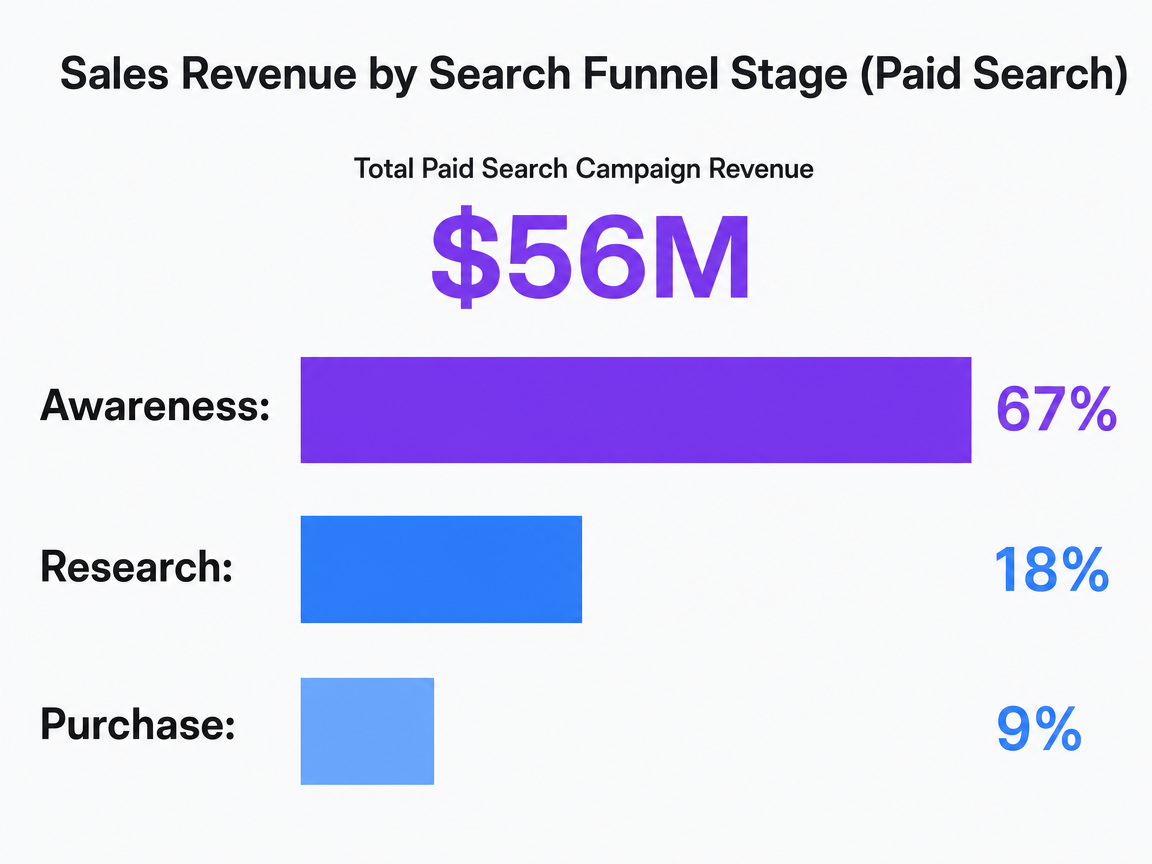
Task: Click the 9% value
Action: tap(1039, 728)
